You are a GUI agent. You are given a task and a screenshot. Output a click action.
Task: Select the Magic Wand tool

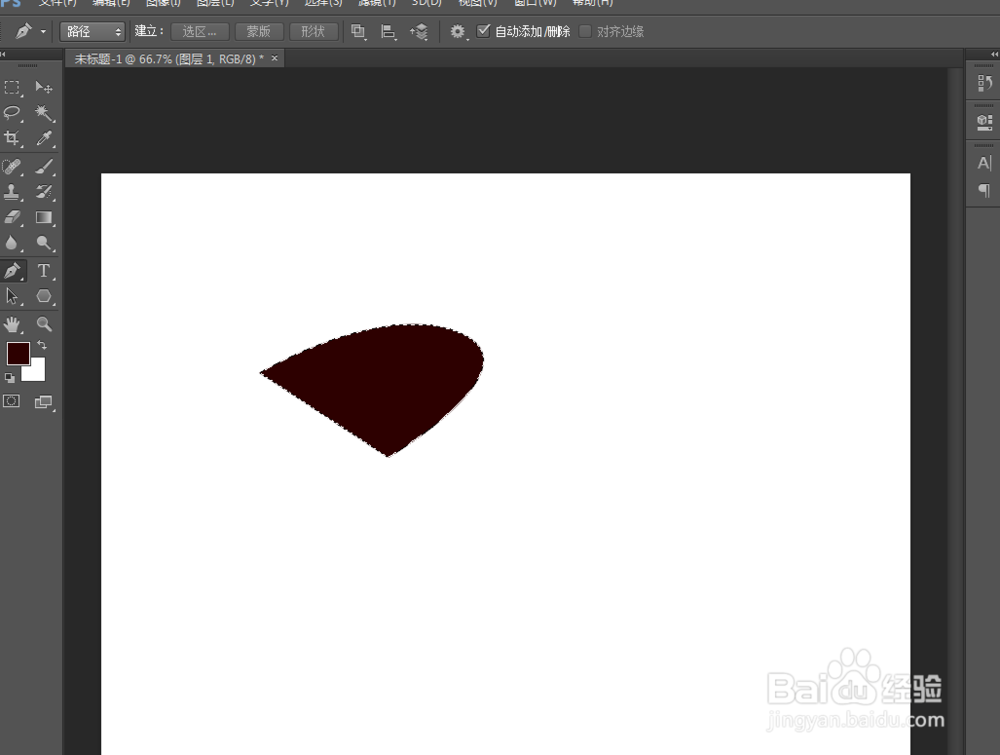tap(43, 113)
